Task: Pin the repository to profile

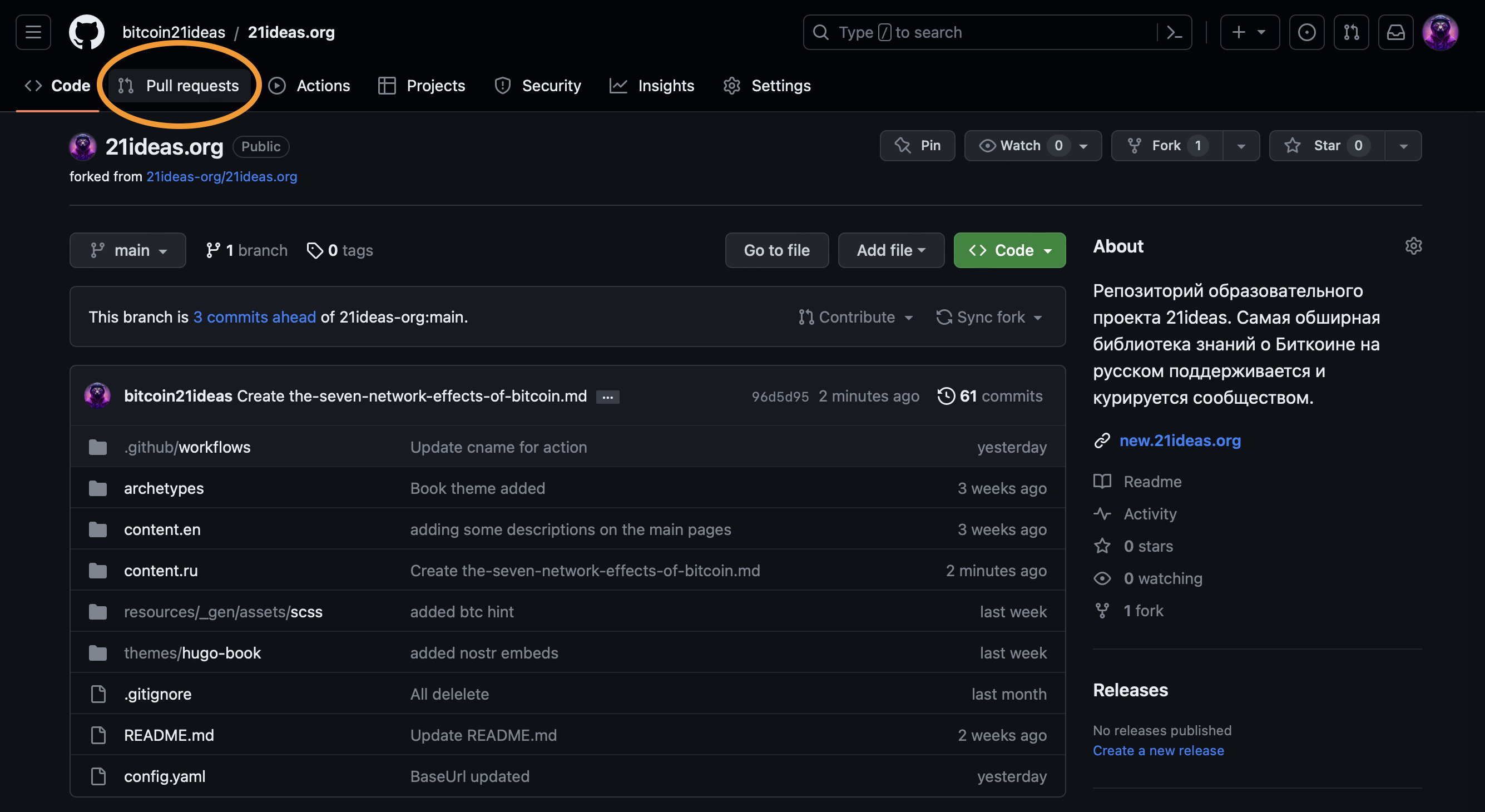Action: pos(917,146)
